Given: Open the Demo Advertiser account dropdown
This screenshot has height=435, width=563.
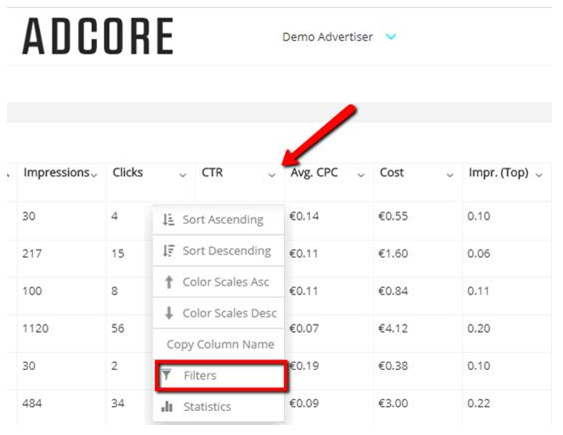Looking at the screenshot, I should (x=390, y=37).
